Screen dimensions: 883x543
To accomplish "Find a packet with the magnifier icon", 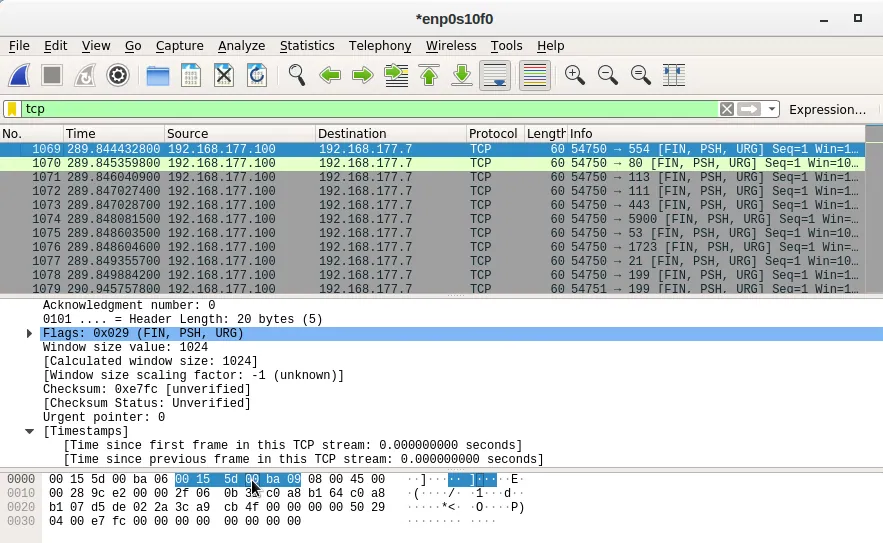I will [x=297, y=75].
